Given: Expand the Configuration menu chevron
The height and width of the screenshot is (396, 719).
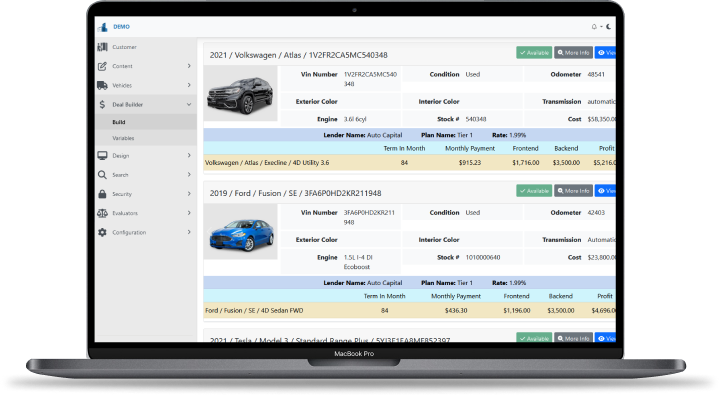Looking at the screenshot, I should (189, 232).
